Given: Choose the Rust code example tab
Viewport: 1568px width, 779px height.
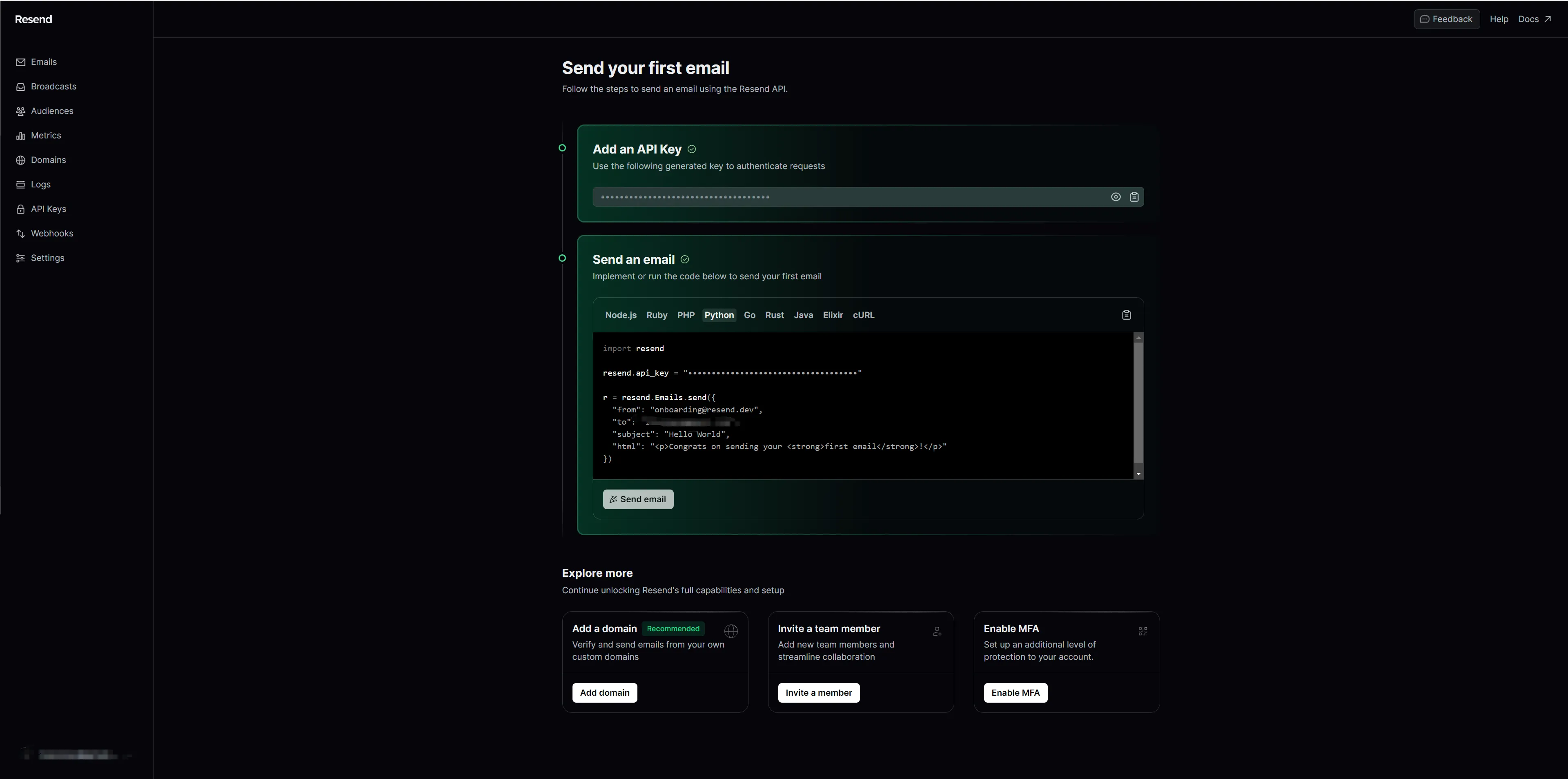Looking at the screenshot, I should click(774, 315).
